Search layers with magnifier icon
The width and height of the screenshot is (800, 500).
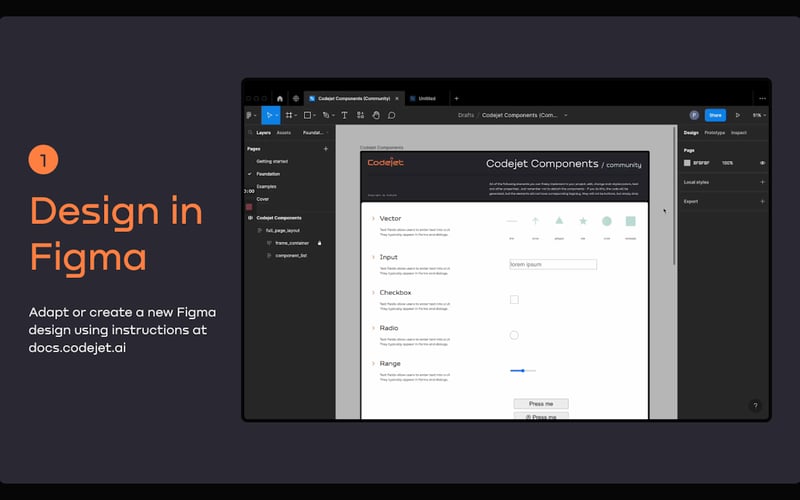coord(250,133)
